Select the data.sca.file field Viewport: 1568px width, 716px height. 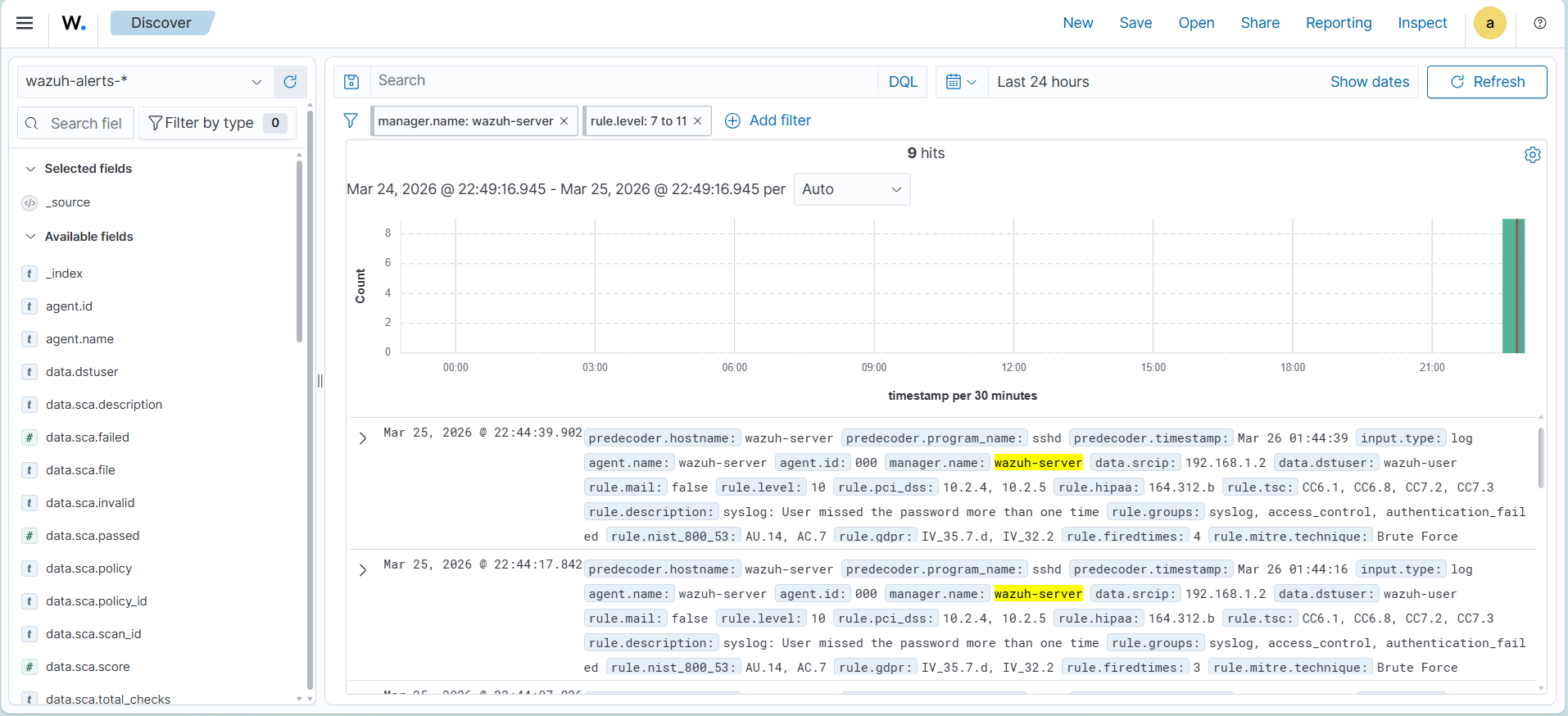[80, 470]
